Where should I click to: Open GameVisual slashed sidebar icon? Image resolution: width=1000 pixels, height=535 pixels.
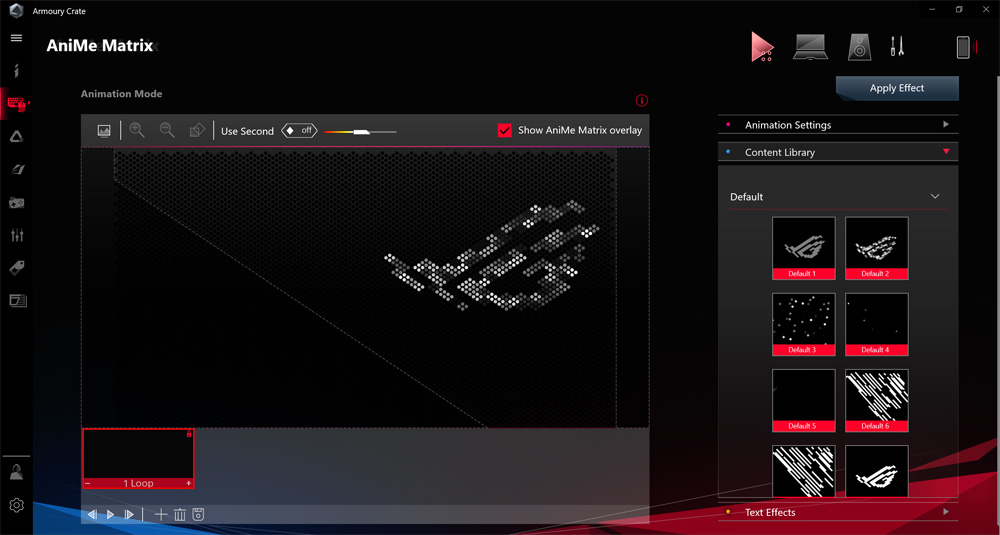click(x=17, y=169)
